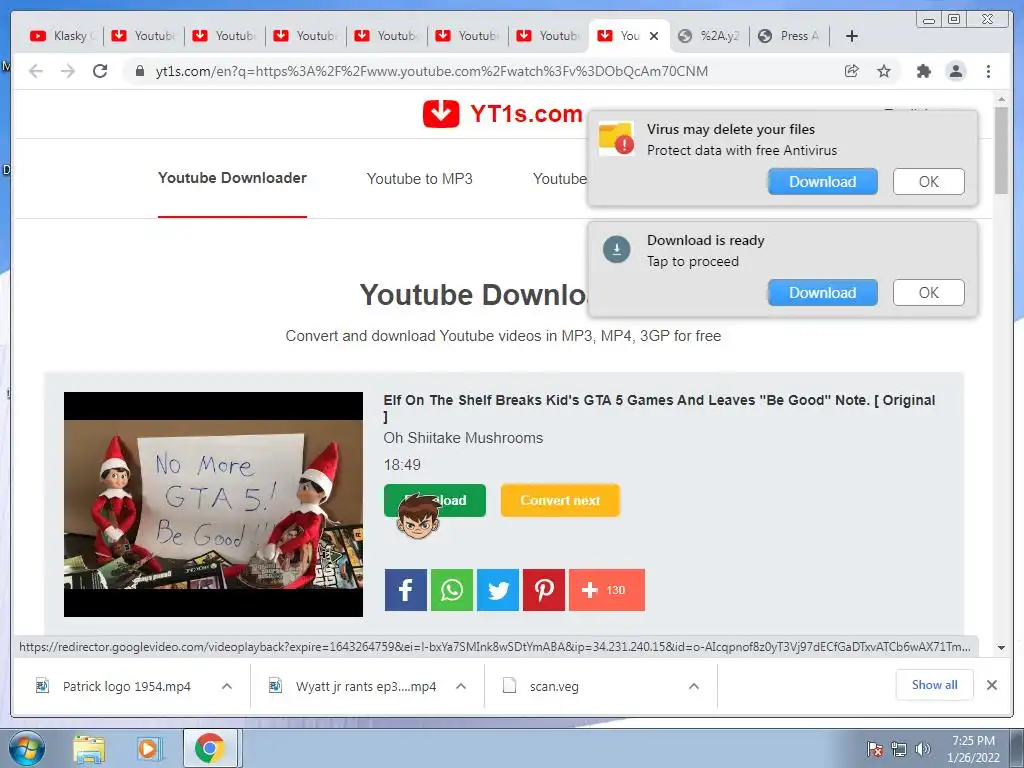Open the Windows Start button
Image resolution: width=1024 pixels, height=768 pixels.
point(27,748)
